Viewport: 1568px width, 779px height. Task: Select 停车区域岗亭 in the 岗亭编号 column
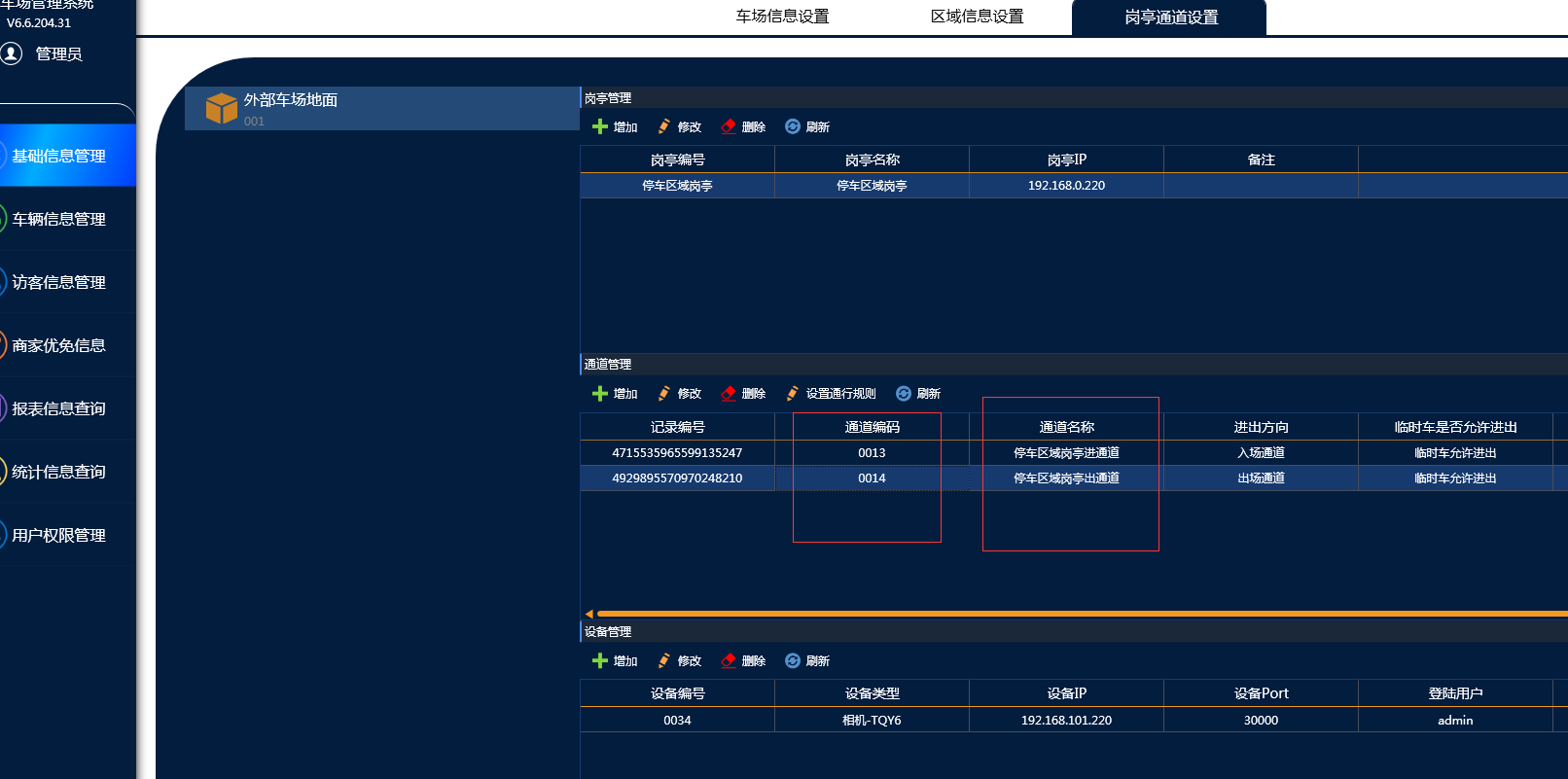click(678, 185)
